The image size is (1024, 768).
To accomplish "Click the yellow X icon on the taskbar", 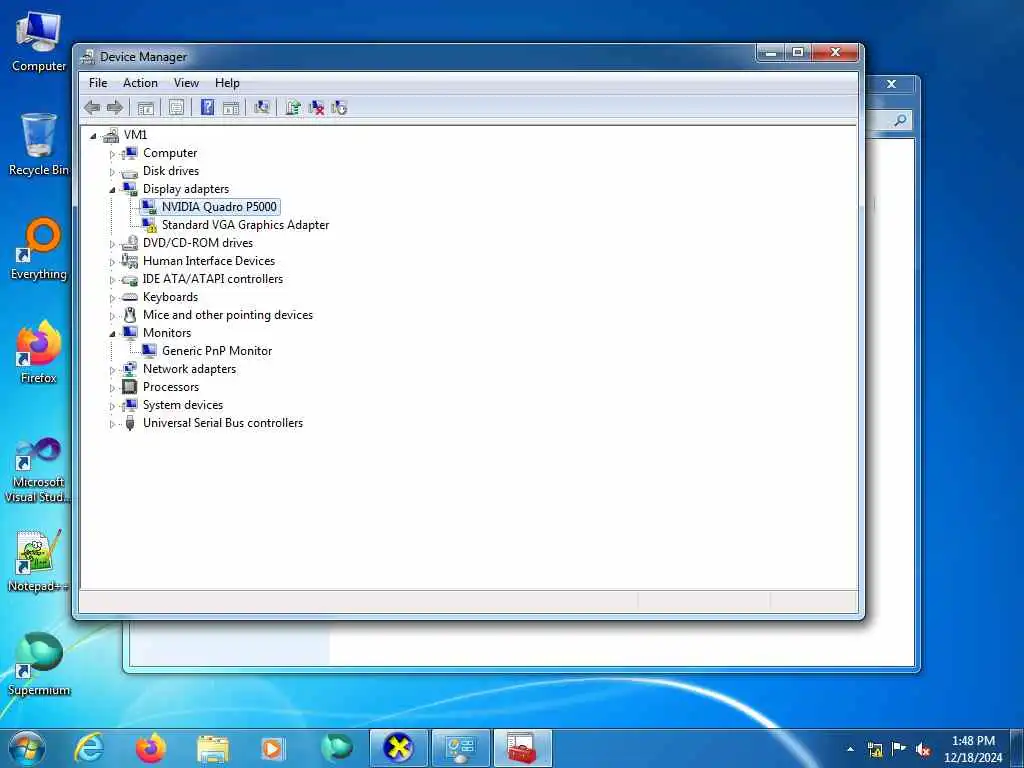I will pyautogui.click(x=398, y=748).
